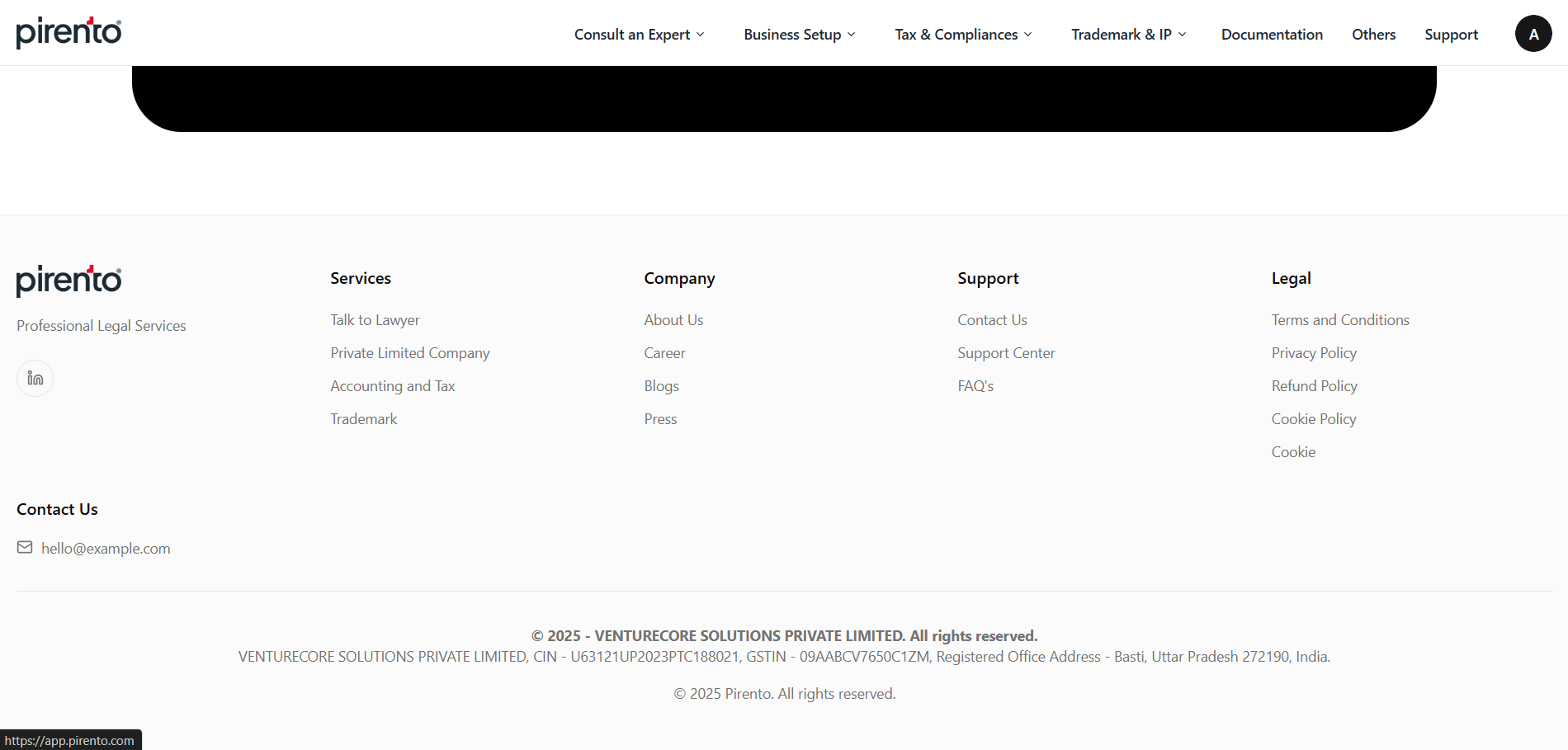Go to the Blogs page
Viewport: 1568px width, 750px height.
coord(661,386)
